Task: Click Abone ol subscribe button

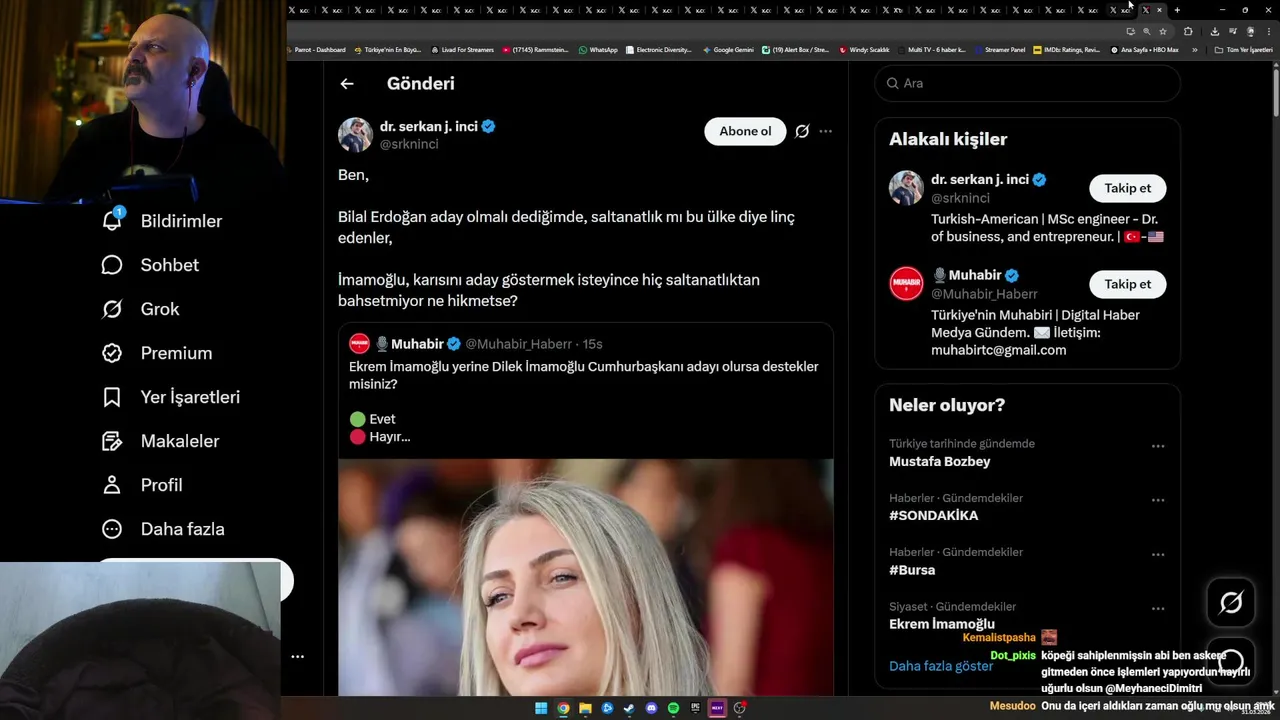Action: point(745,131)
